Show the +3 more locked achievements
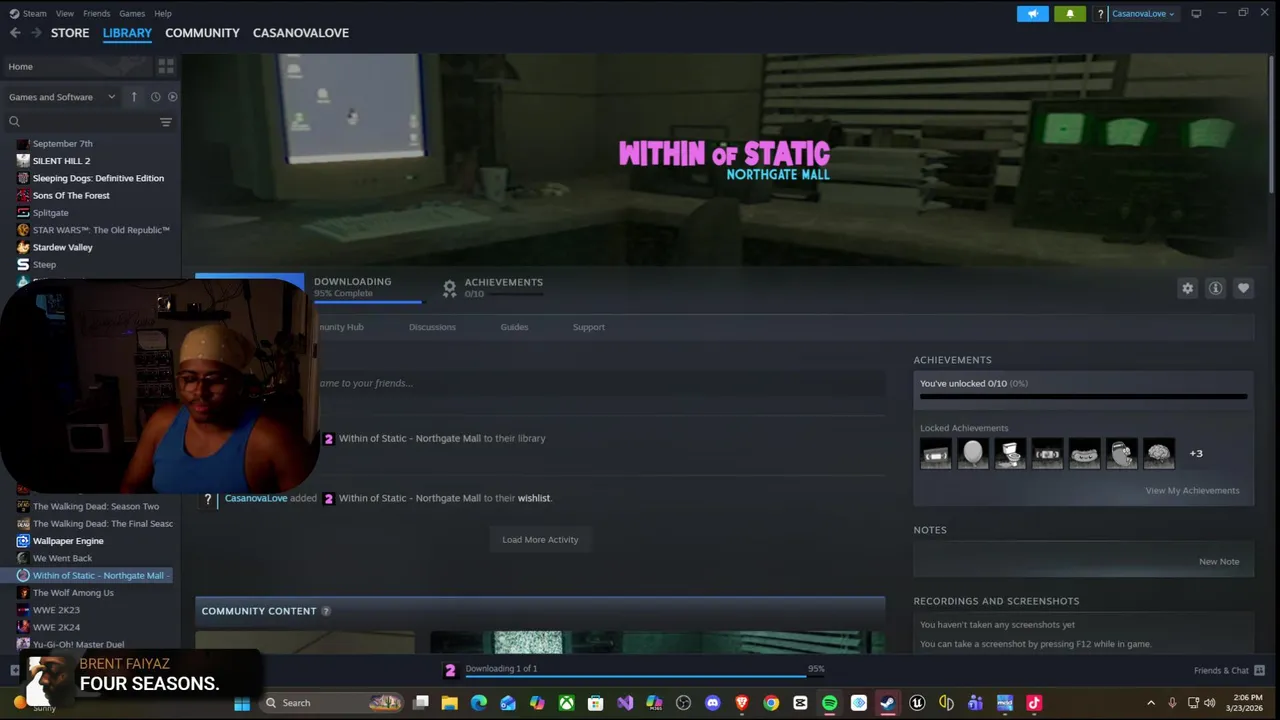Screen dimensions: 1280x720 click(1196, 454)
